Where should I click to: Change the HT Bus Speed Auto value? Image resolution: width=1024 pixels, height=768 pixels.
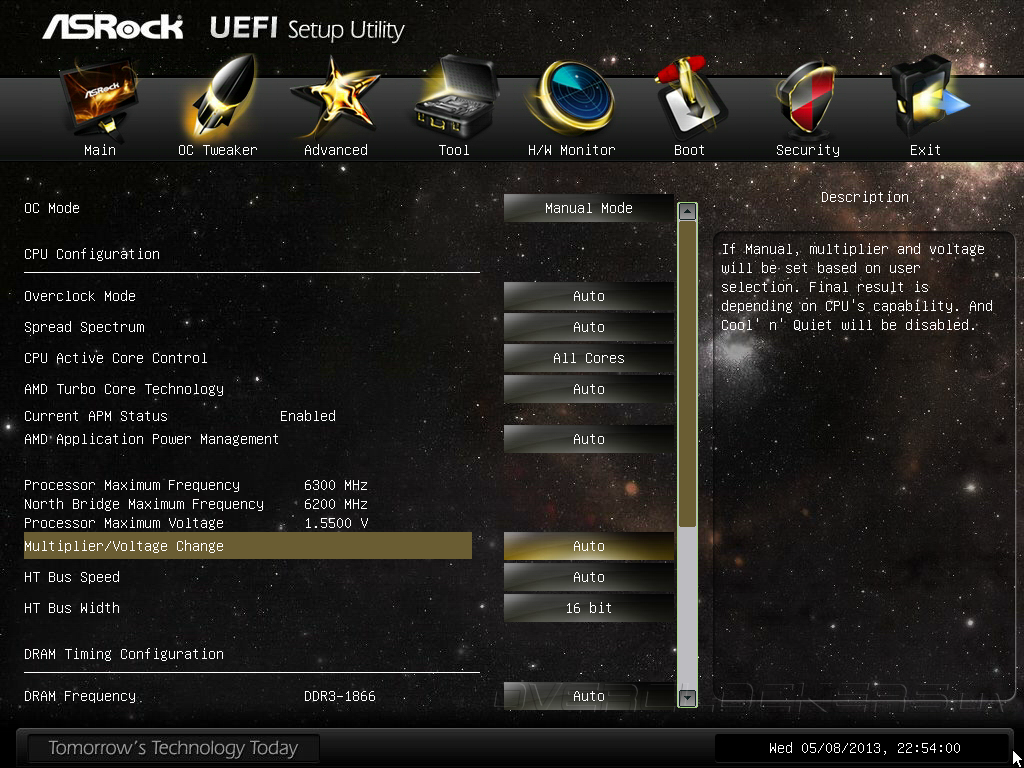[588, 577]
